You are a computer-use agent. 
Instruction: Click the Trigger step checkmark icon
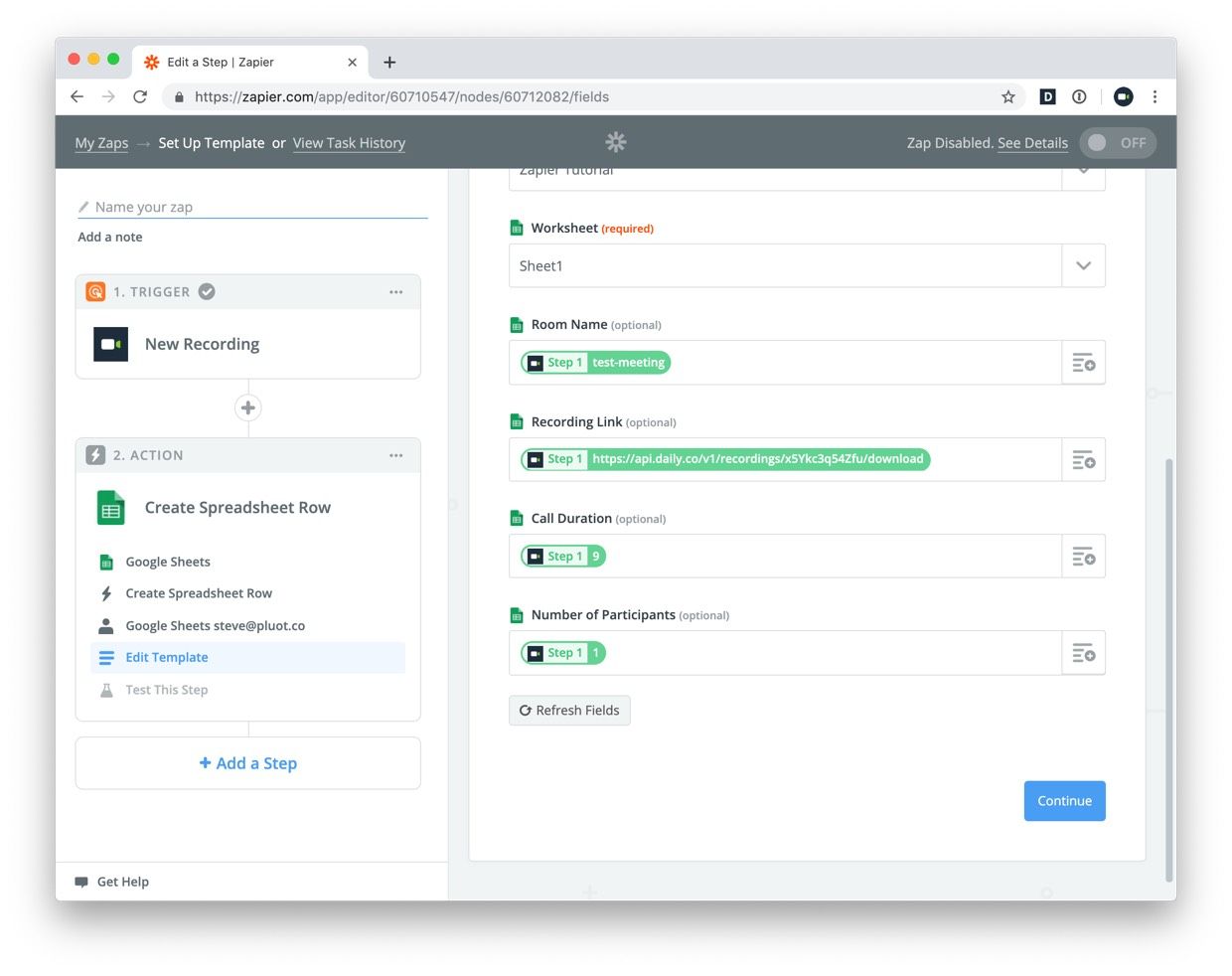(207, 291)
